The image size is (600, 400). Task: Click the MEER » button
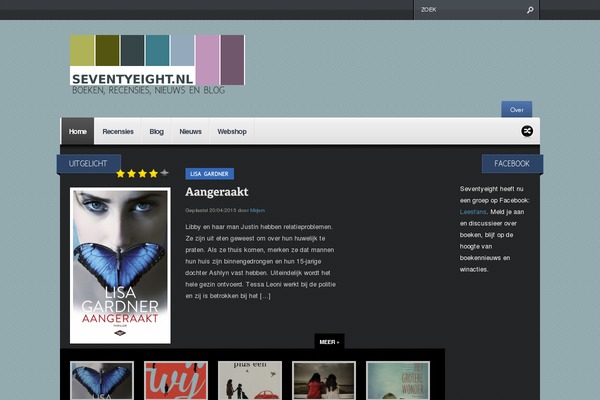coord(329,342)
